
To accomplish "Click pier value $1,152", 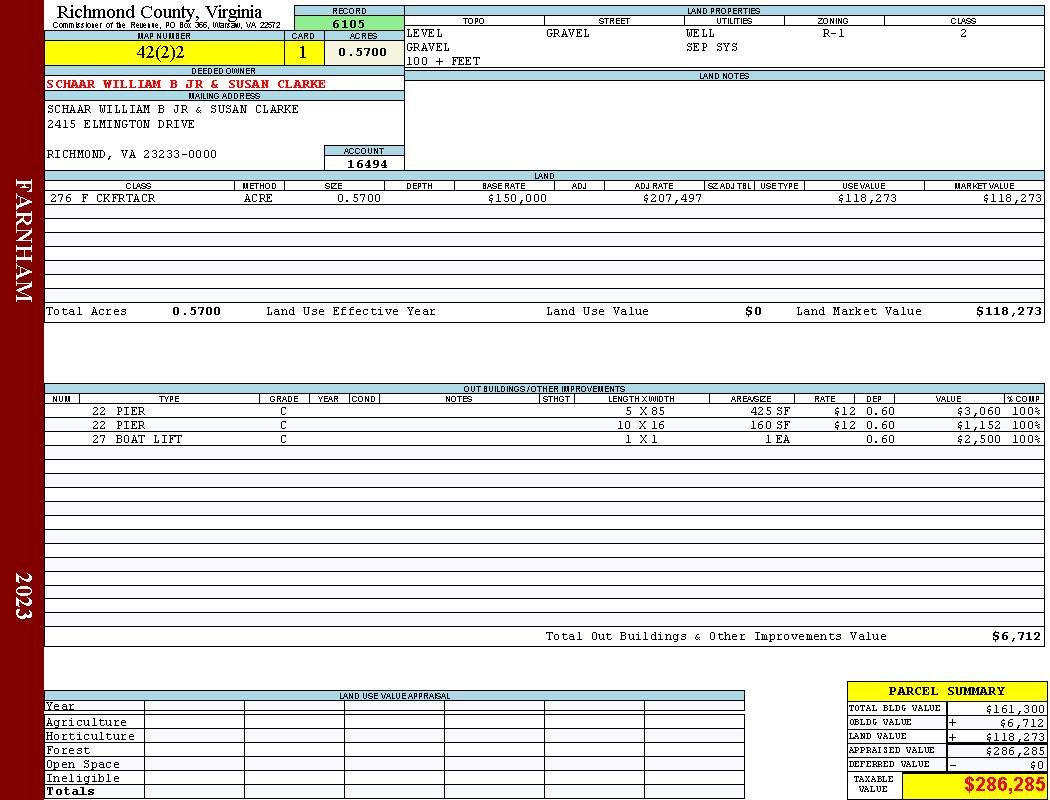I will point(978,426).
